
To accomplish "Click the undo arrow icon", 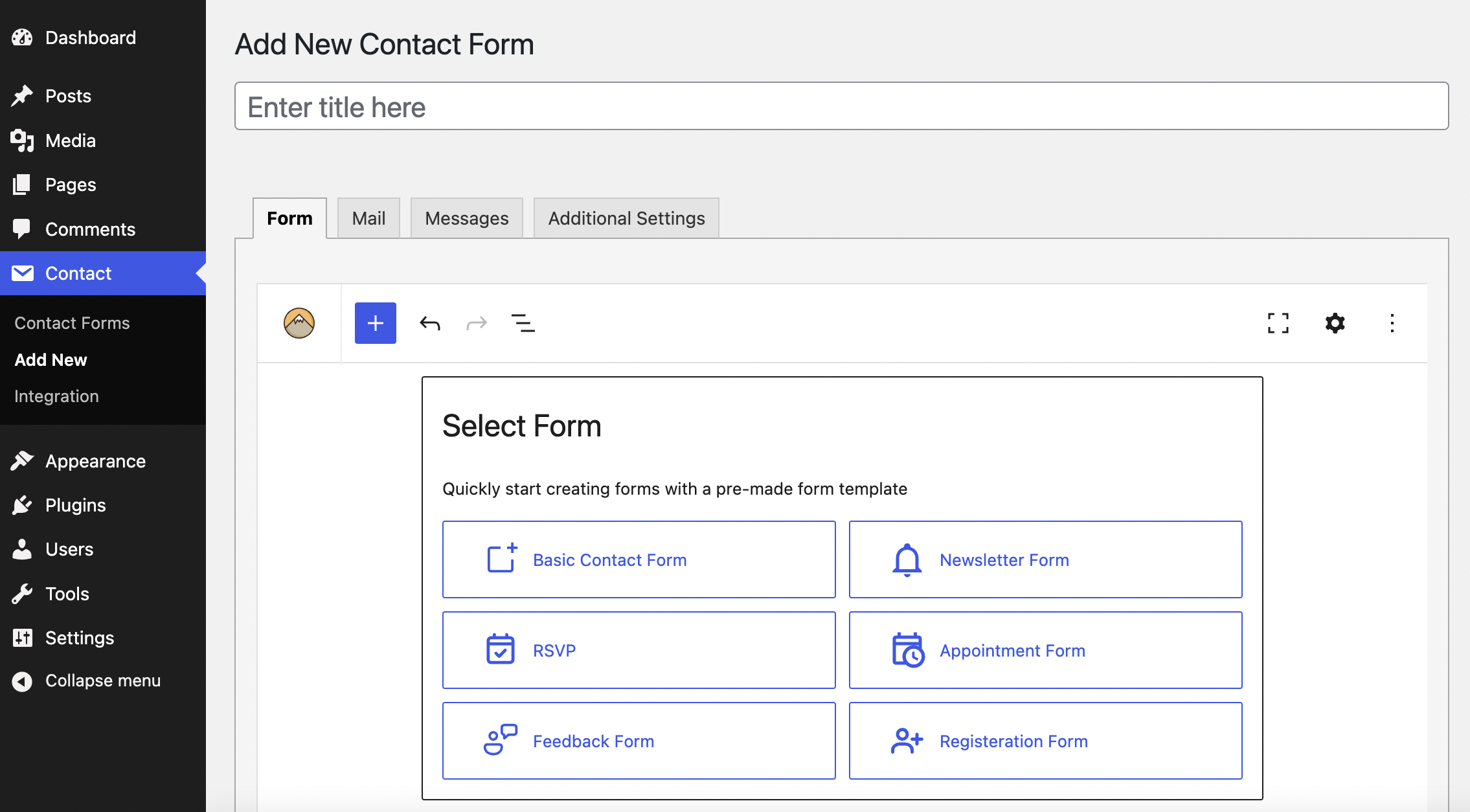I will 430,323.
